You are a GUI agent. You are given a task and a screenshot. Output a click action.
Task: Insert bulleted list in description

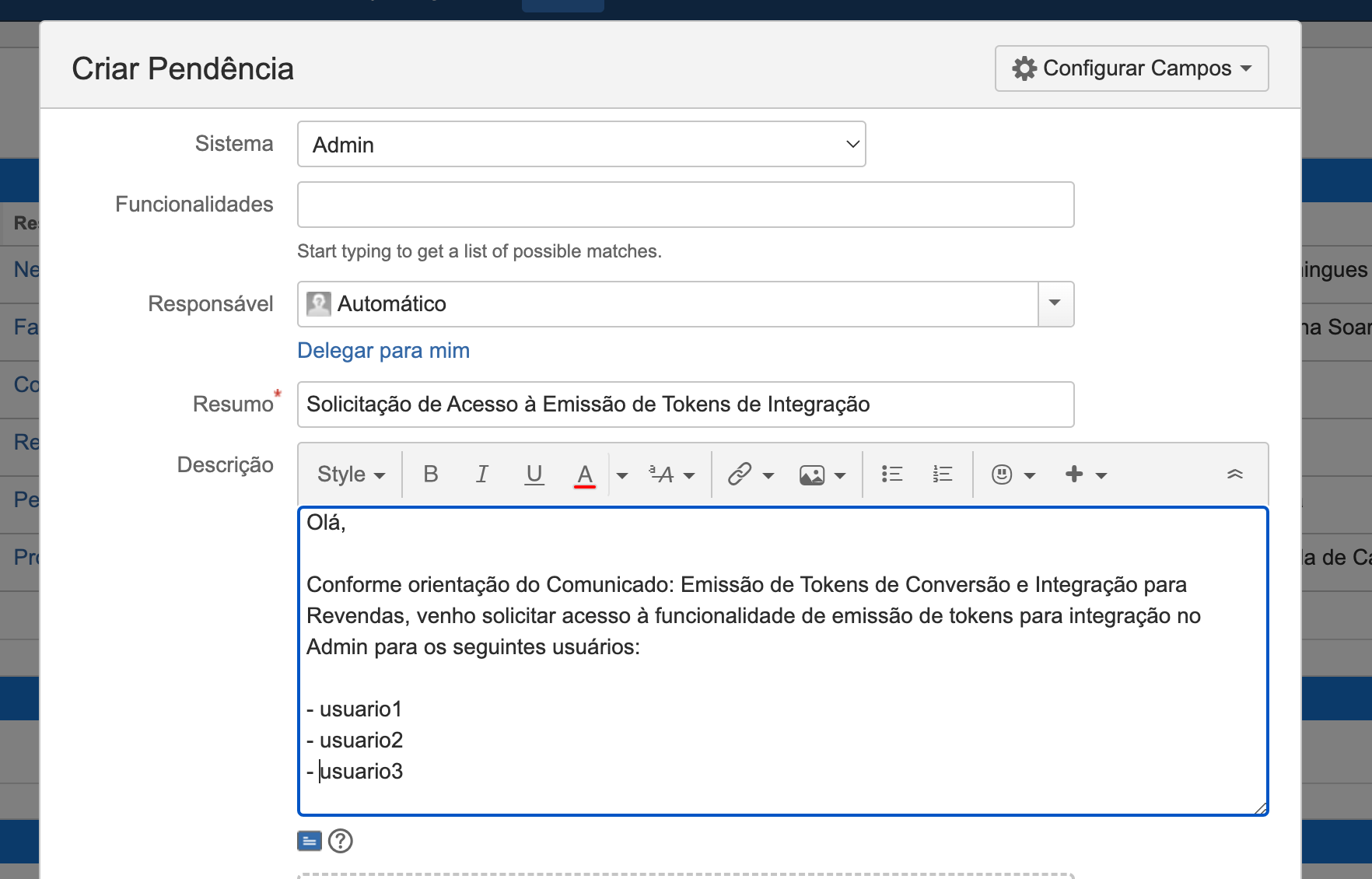point(891,474)
